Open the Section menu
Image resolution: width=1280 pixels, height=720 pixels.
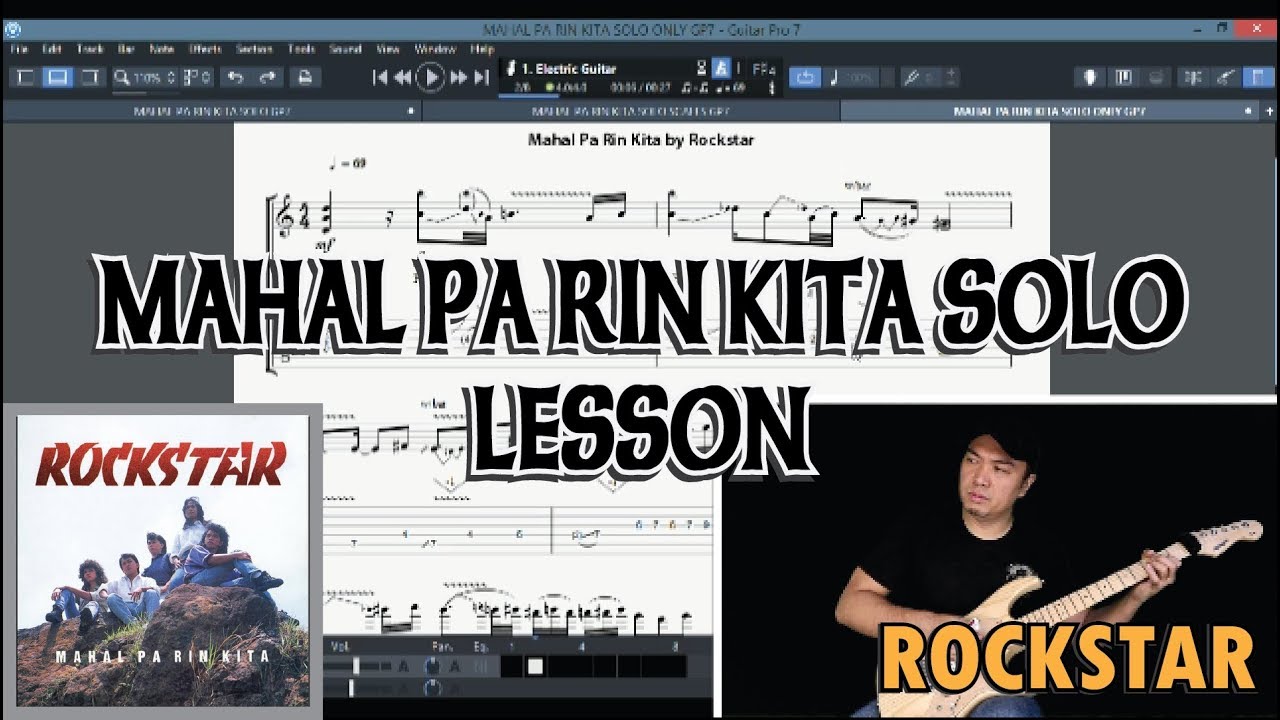pos(254,48)
